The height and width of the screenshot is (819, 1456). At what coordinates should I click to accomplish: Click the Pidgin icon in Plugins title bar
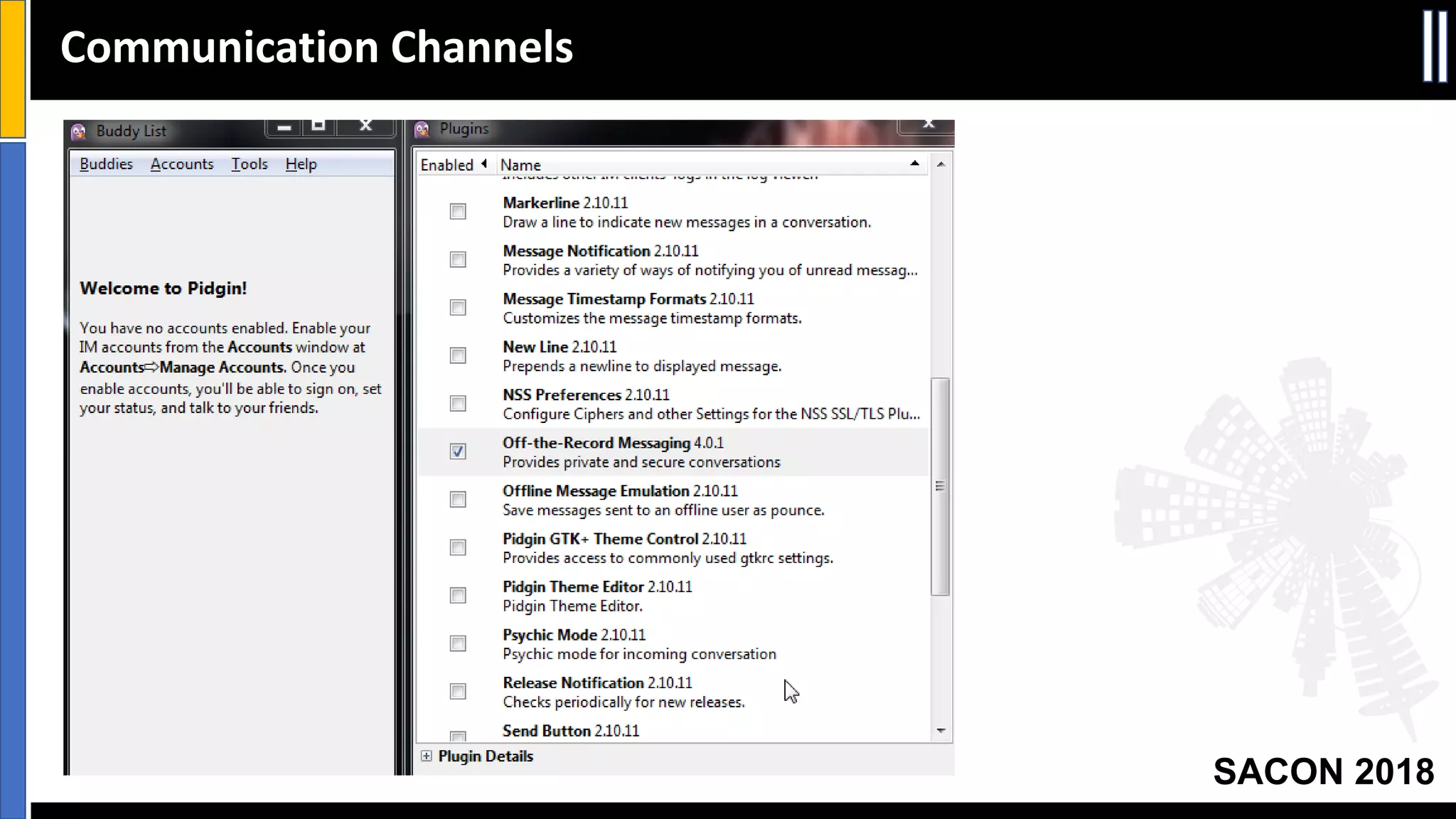coord(422,129)
